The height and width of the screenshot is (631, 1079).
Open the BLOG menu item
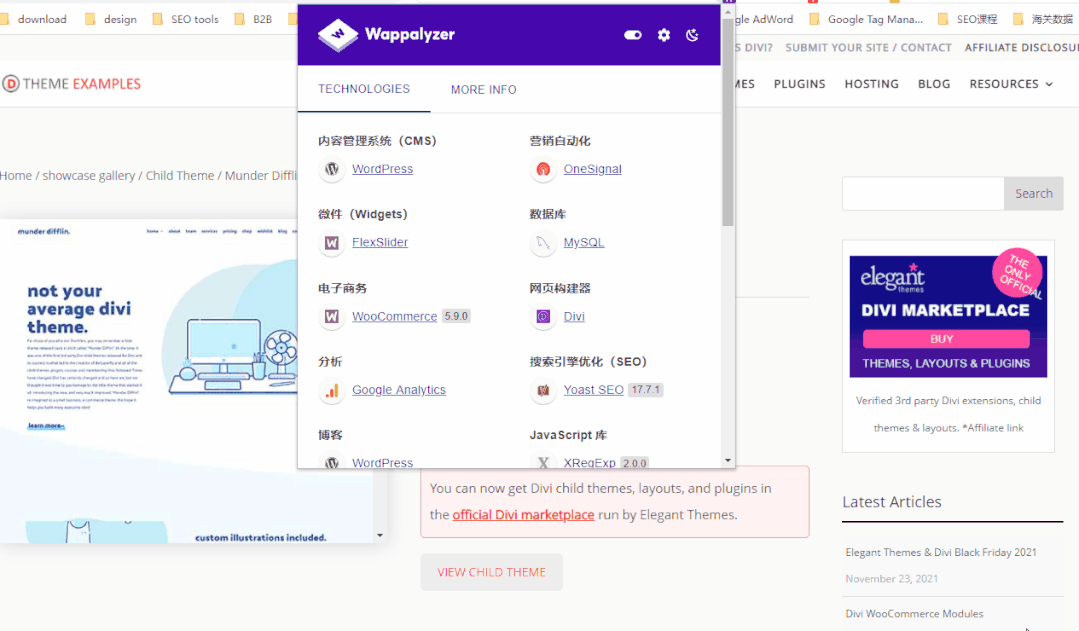[934, 84]
